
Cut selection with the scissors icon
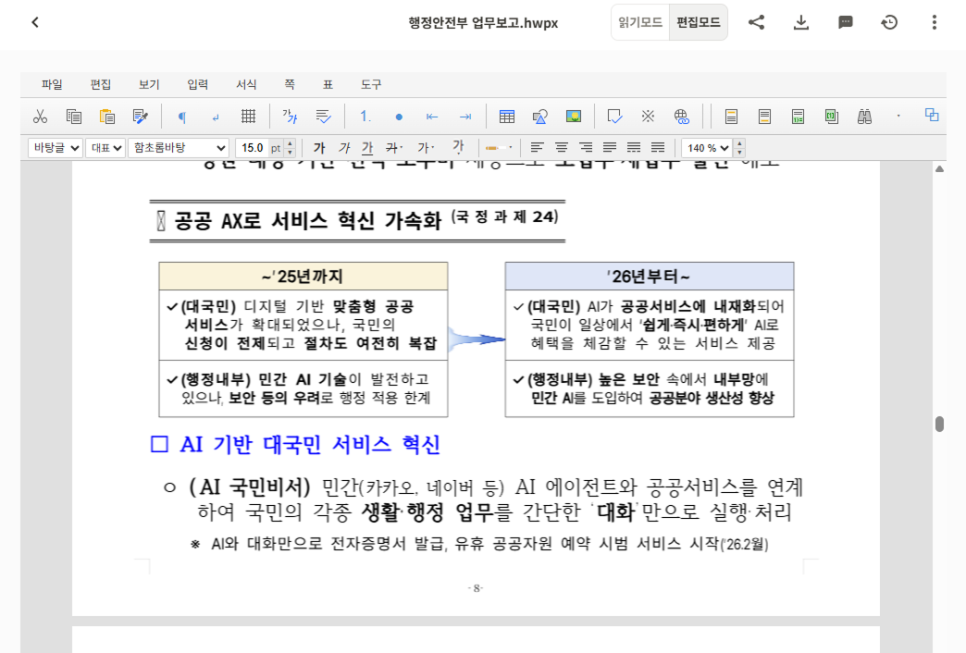point(40,116)
